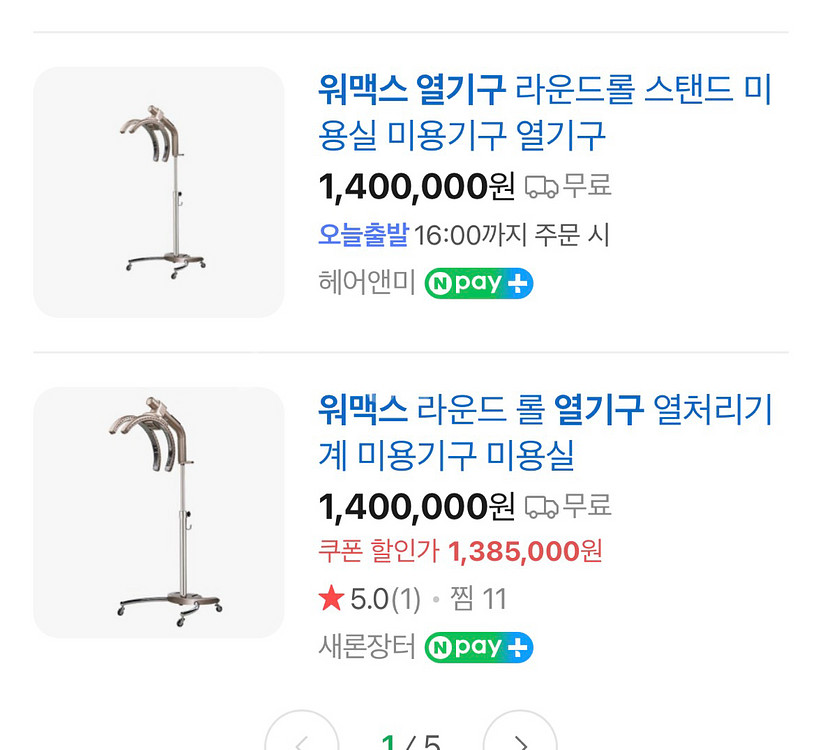Click the 5.0(1) review rating text
This screenshot has width=823, height=750.
point(385,599)
